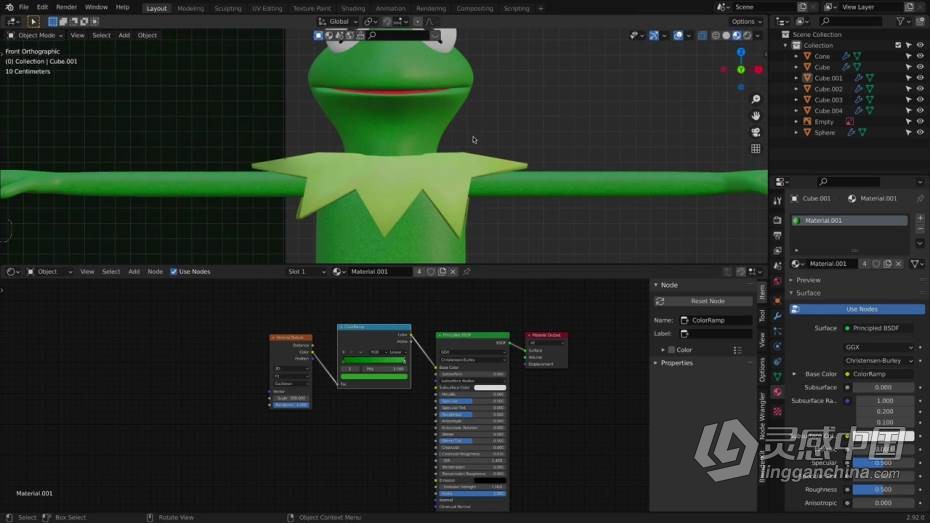Screen dimensions: 930x523
Task: Toggle Collection exclude checkbox
Action: pos(898,45)
